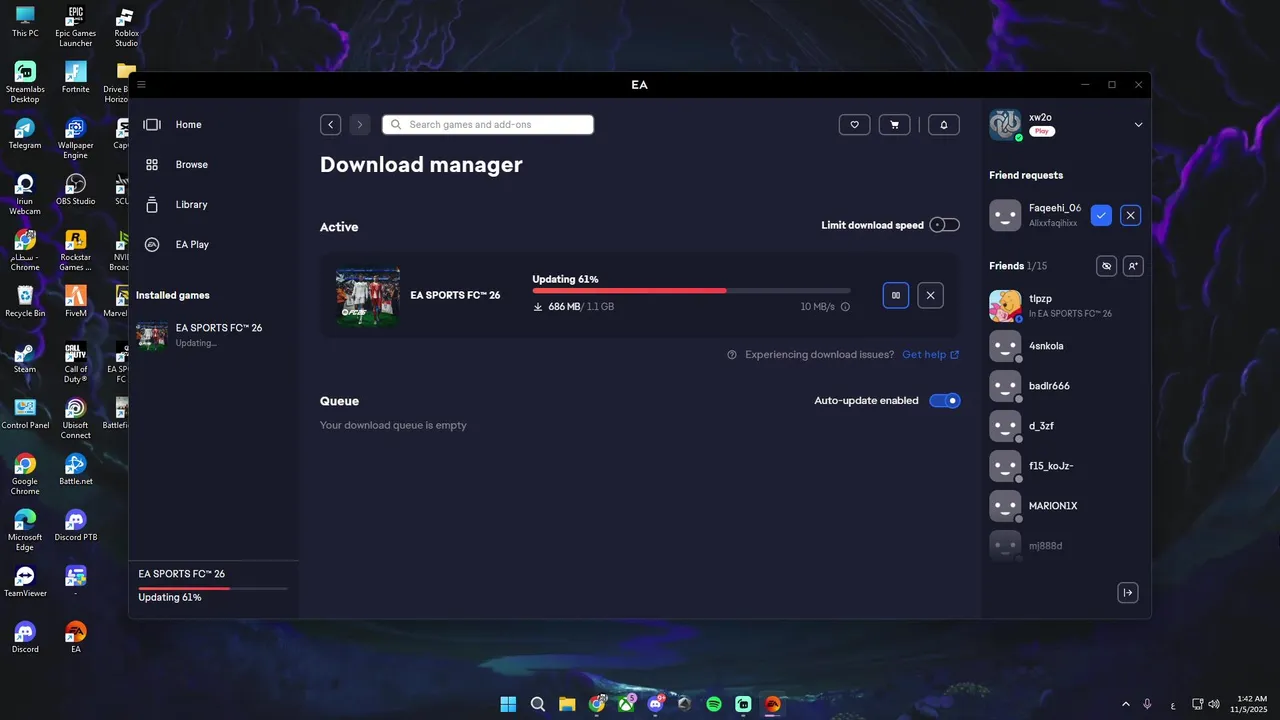Screen dimensions: 1280x720
Task: Open friend d_3zf in friends list
Action: tap(1066, 426)
